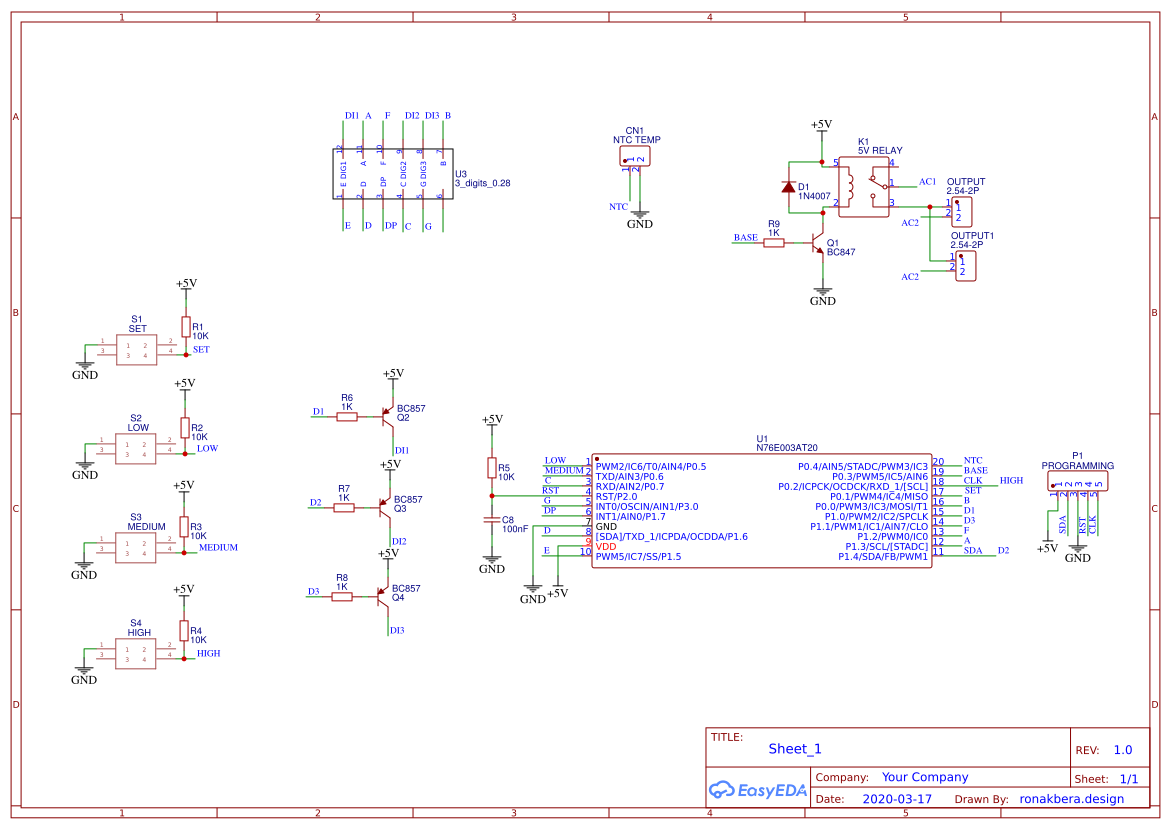Select the Sheet_1 title text
1172x829 pixels.
(x=793, y=748)
